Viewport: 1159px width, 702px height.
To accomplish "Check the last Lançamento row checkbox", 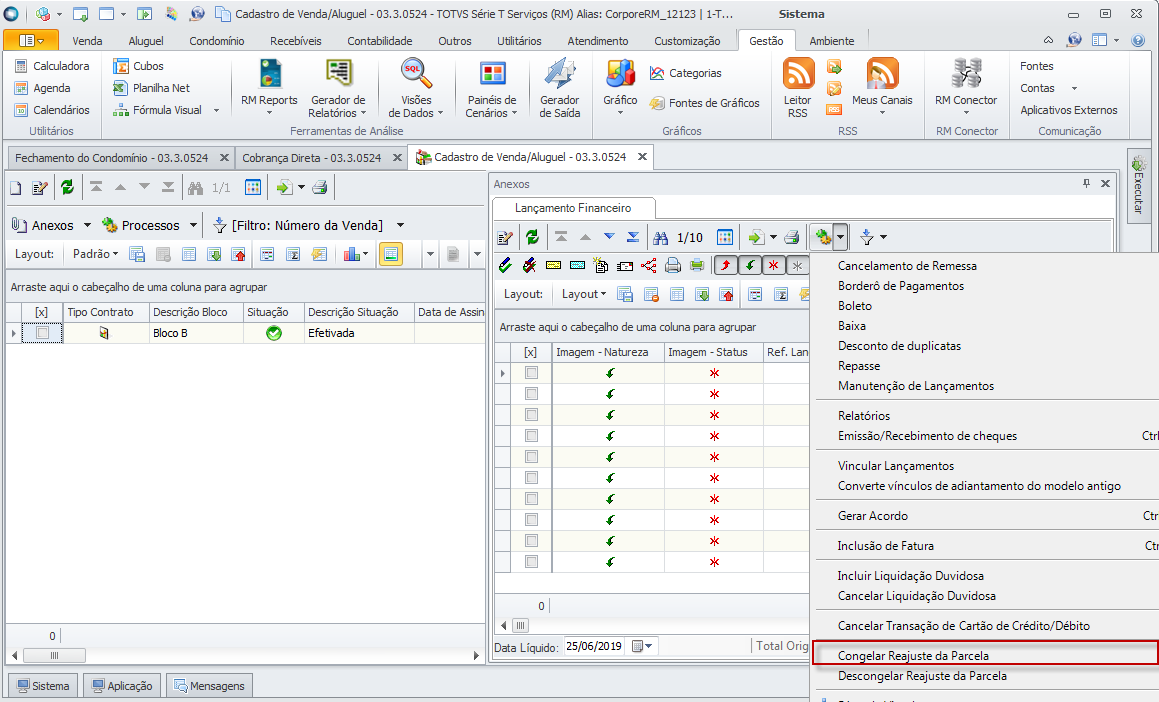I will coord(531,562).
